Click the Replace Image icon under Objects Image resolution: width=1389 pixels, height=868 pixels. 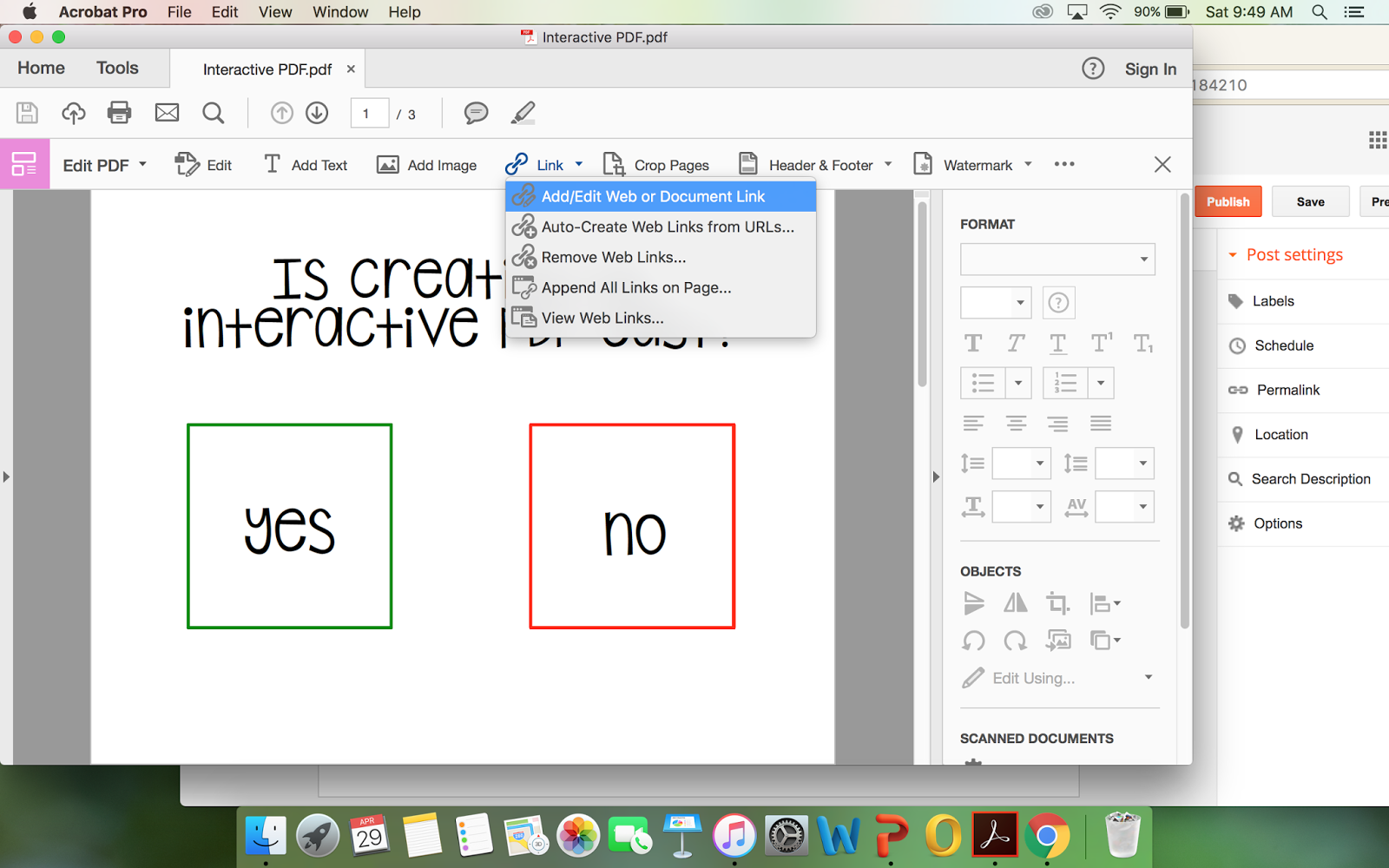tap(1058, 641)
